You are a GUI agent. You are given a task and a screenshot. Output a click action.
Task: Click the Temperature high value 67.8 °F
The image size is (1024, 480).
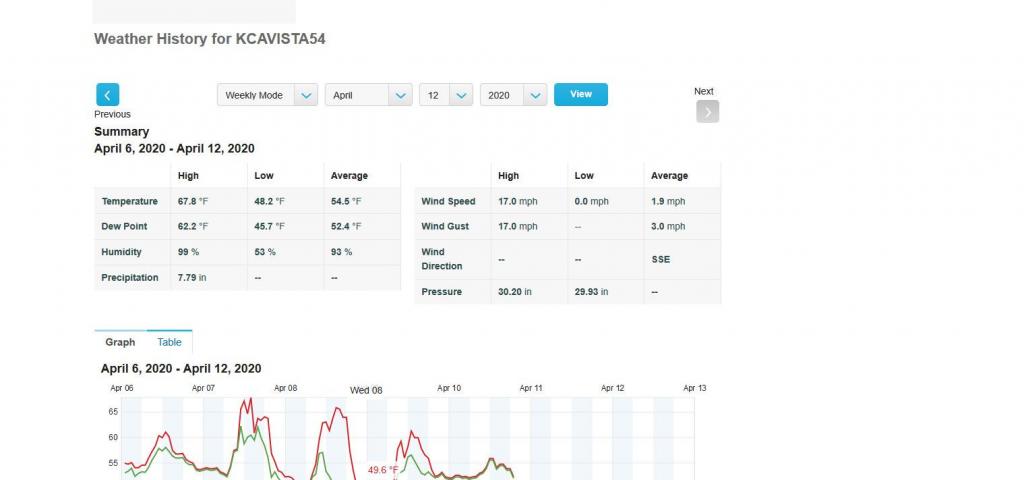(x=193, y=201)
